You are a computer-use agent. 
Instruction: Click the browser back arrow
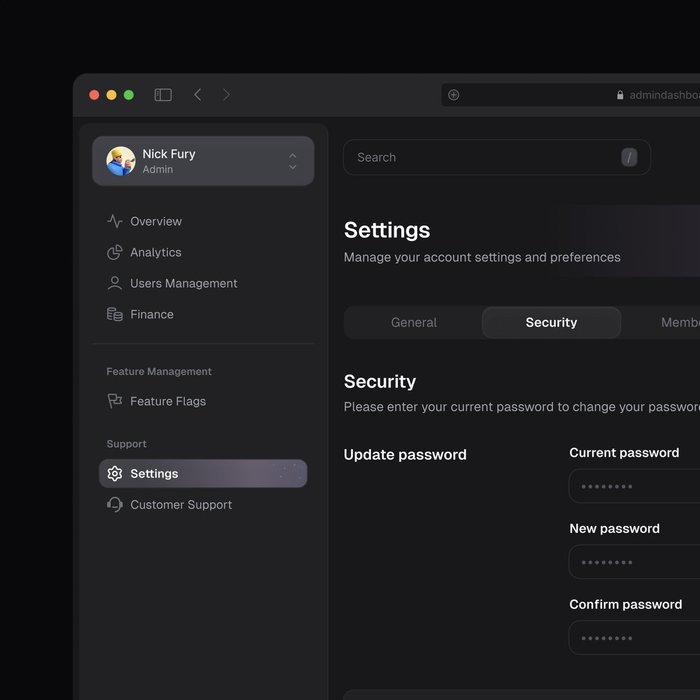tap(197, 95)
